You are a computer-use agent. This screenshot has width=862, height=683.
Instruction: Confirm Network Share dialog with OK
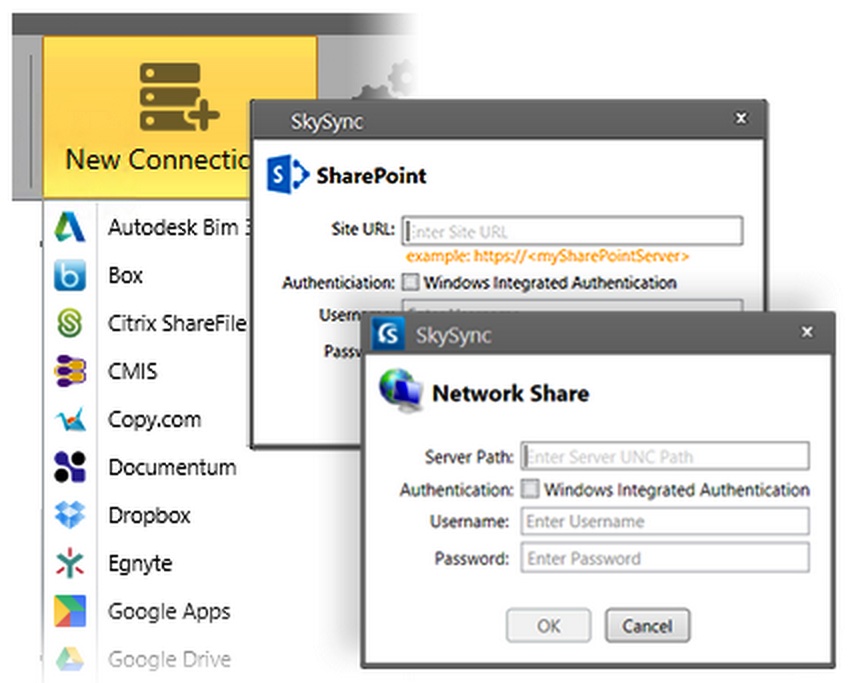(x=549, y=625)
